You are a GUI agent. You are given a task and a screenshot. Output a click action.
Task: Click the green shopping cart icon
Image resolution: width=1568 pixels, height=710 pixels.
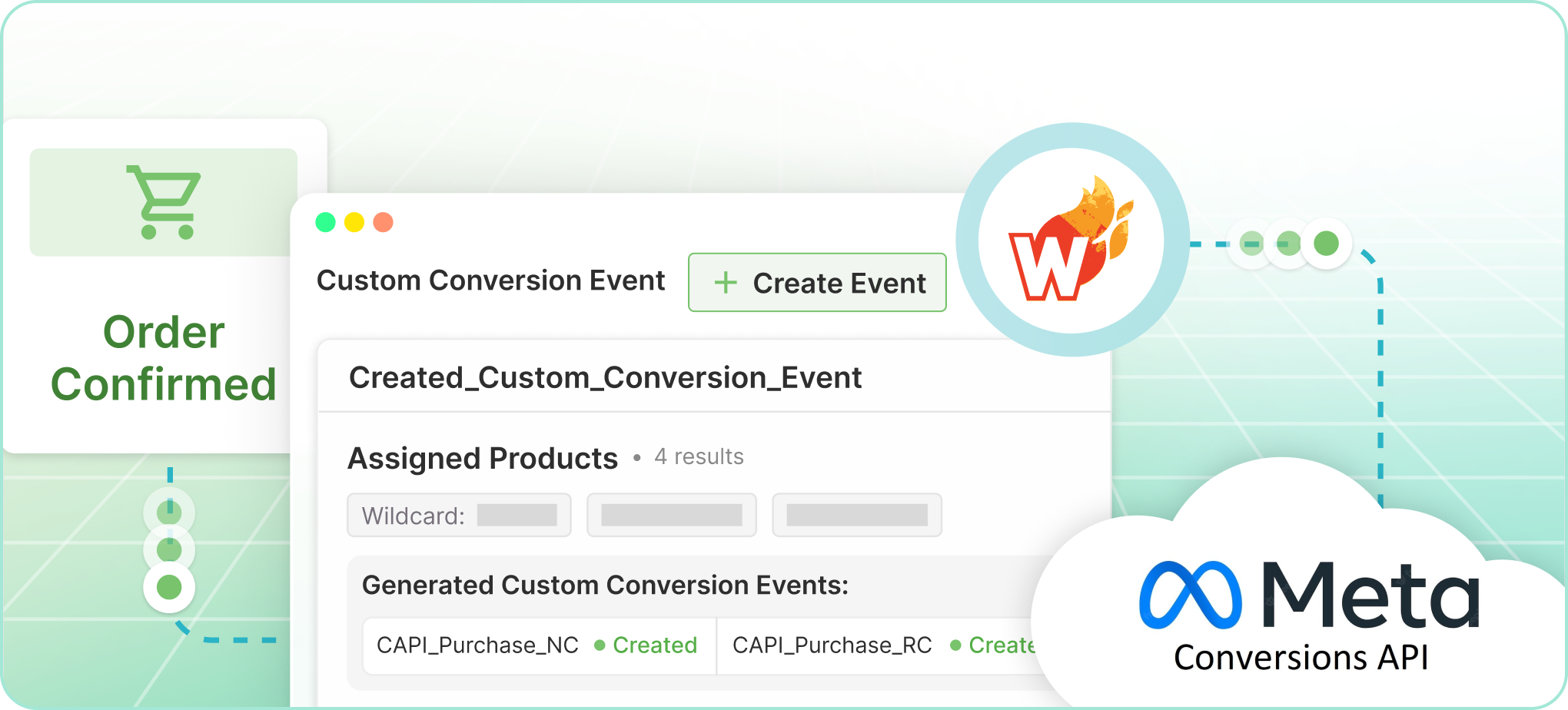[x=164, y=202]
